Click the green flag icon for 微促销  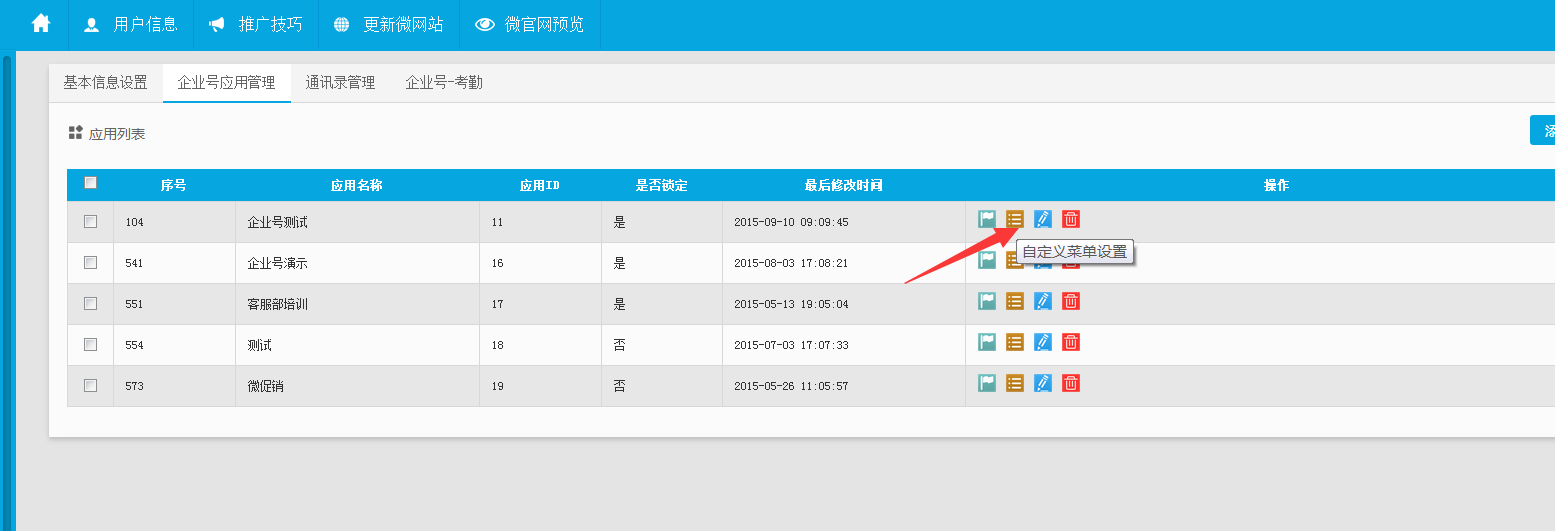click(987, 383)
